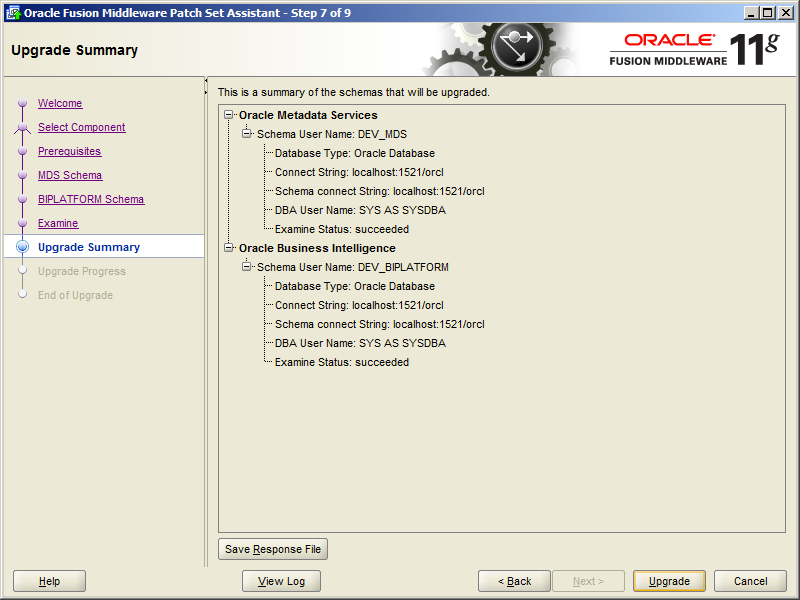Select Connect String row under DEV_BIPLATFORM
The width and height of the screenshot is (800, 600).
(x=359, y=305)
